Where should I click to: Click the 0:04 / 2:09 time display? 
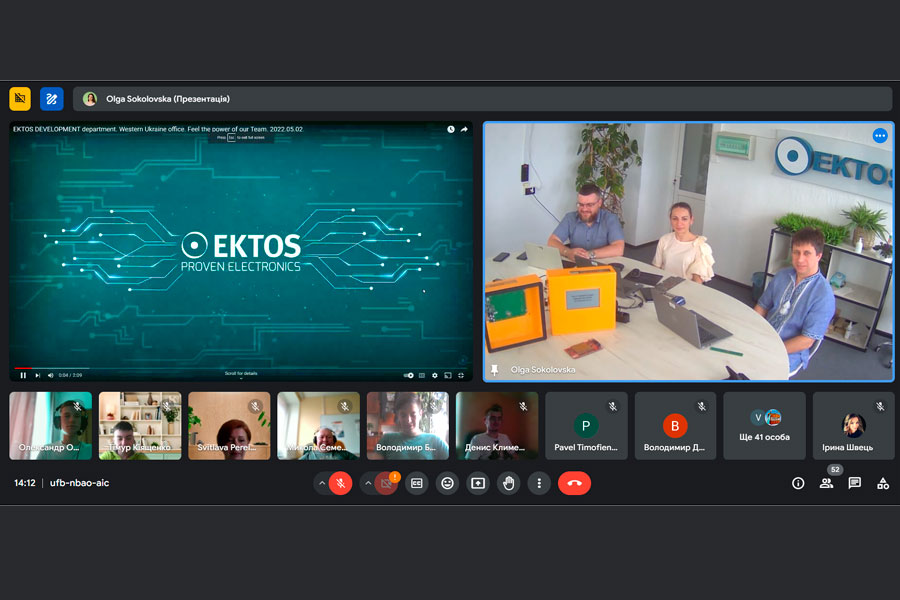(x=71, y=376)
